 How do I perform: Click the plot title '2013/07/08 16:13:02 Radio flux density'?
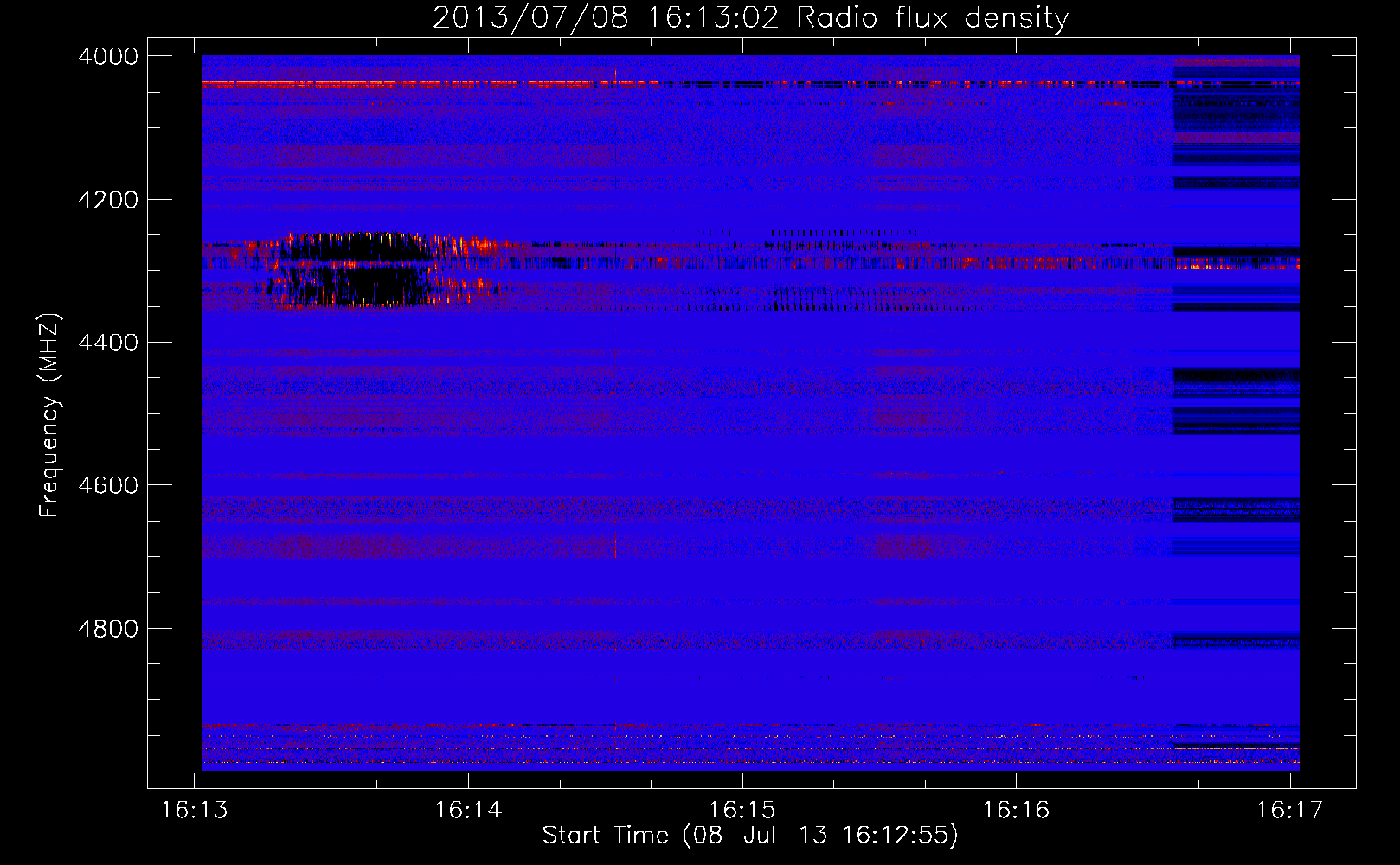(750, 17)
